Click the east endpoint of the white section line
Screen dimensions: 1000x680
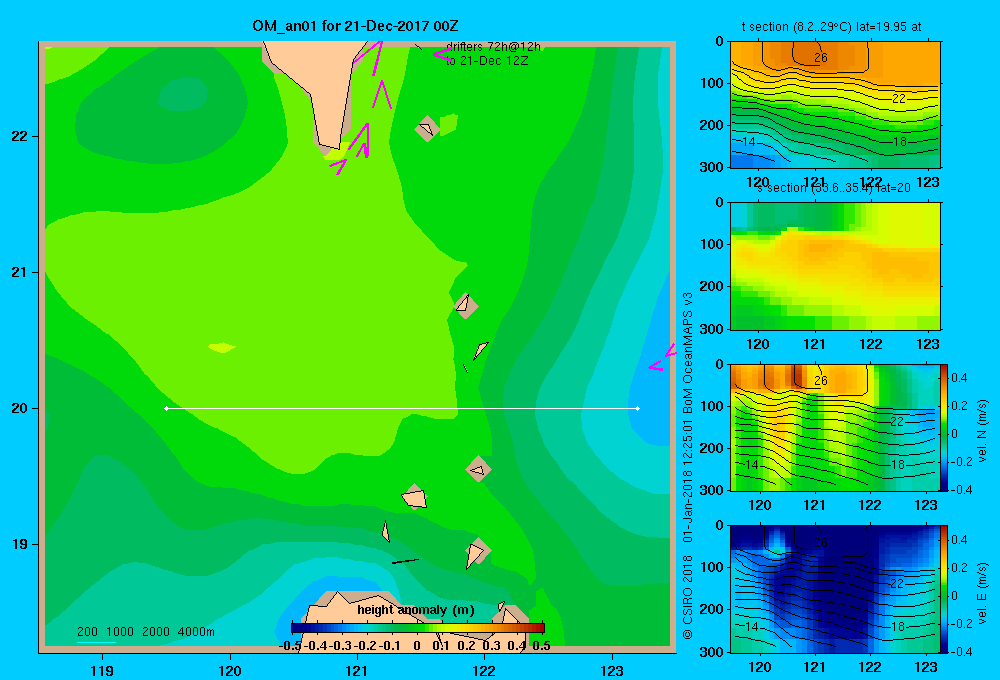[x=638, y=408]
